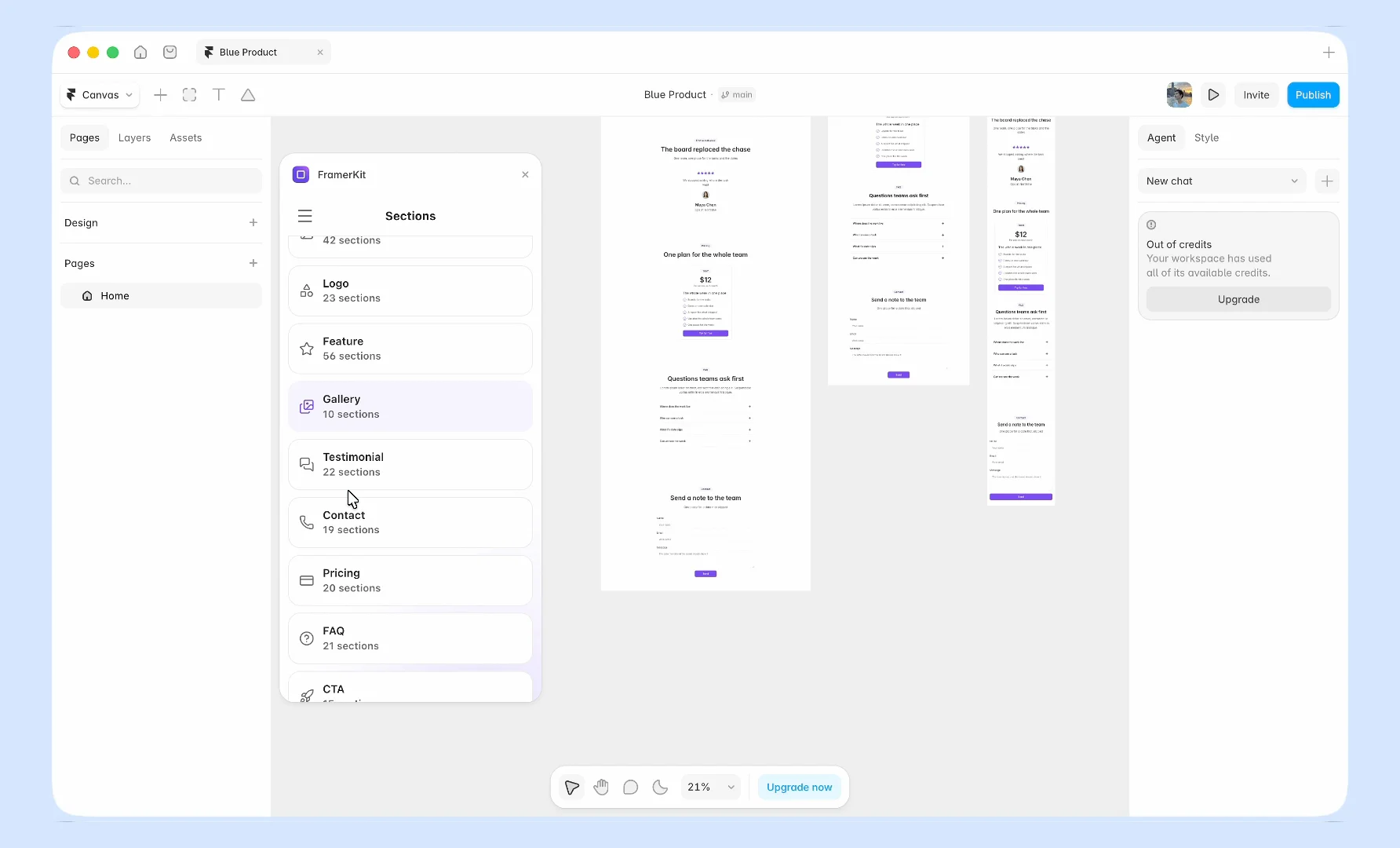Image resolution: width=1400 pixels, height=848 pixels.
Task: Open the Testimonial 22 sections category
Action: point(410,465)
